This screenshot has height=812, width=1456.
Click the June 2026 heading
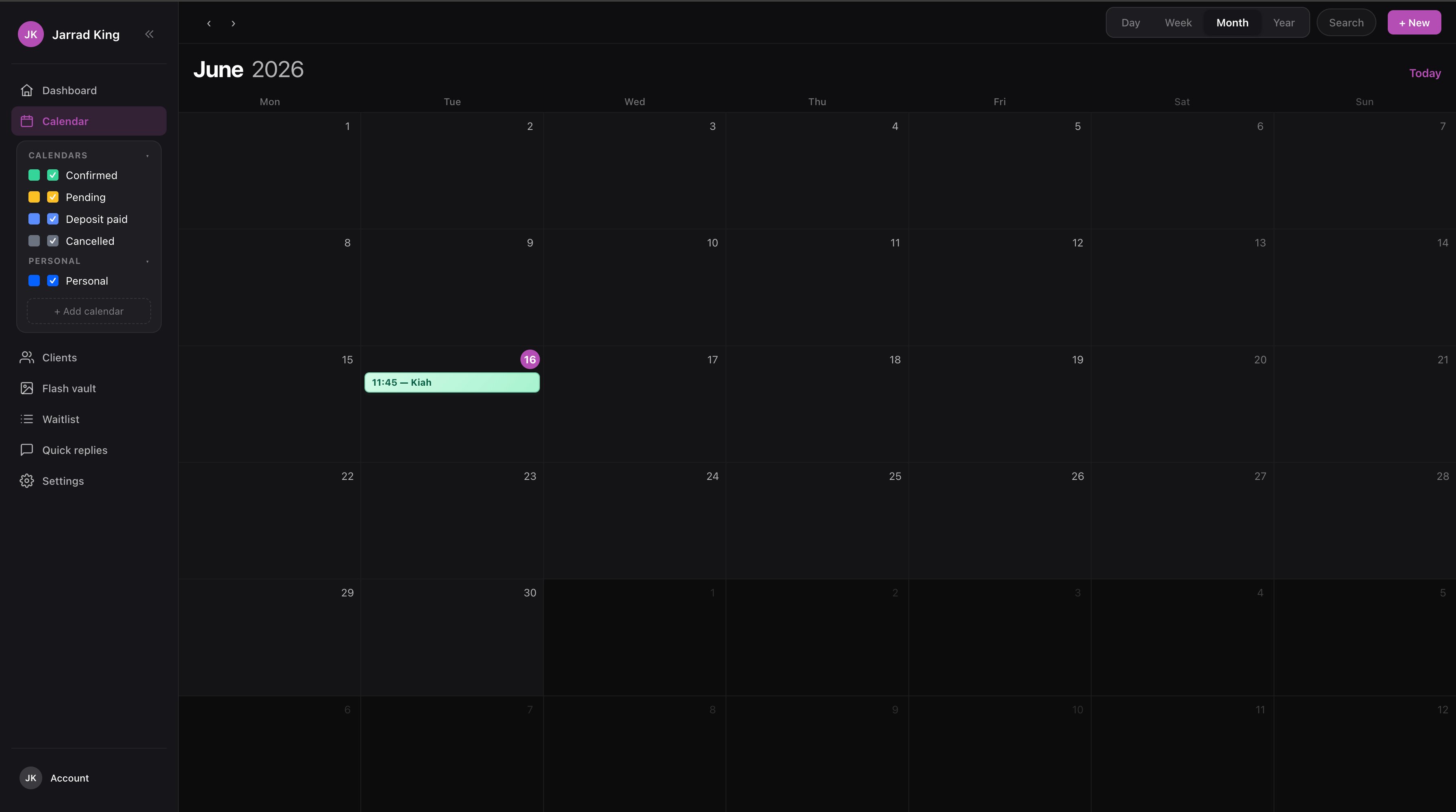pyautogui.click(x=249, y=69)
